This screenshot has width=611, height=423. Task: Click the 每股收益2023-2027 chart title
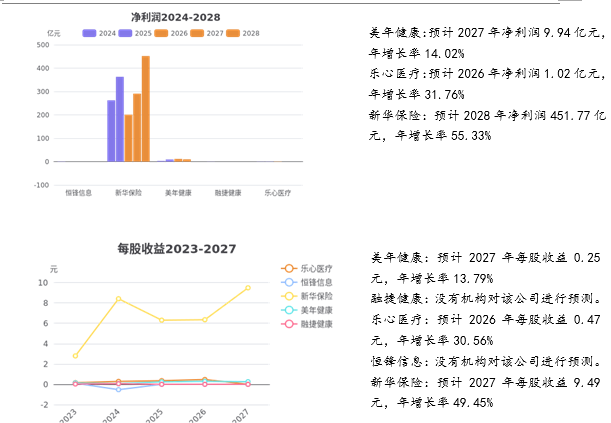click(x=177, y=249)
